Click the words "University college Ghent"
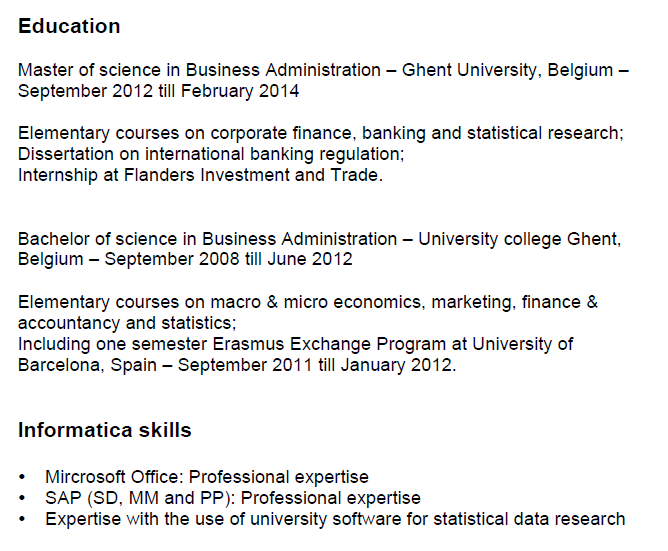This screenshot has height=551, width=668. (x=519, y=239)
